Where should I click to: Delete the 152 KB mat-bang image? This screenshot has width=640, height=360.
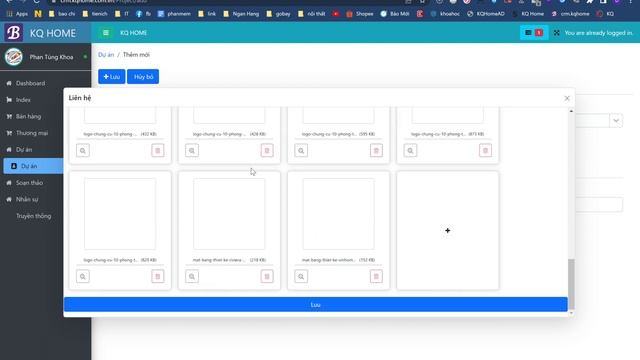pyautogui.click(x=376, y=276)
